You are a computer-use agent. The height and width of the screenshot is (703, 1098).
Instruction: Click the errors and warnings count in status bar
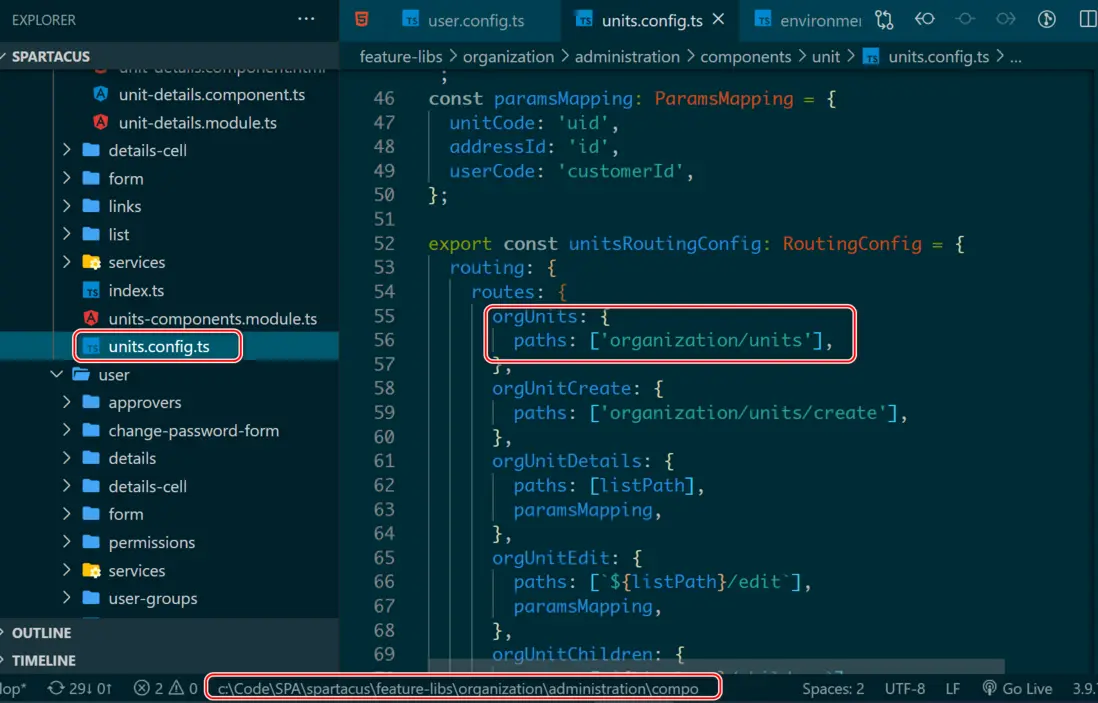coord(165,689)
